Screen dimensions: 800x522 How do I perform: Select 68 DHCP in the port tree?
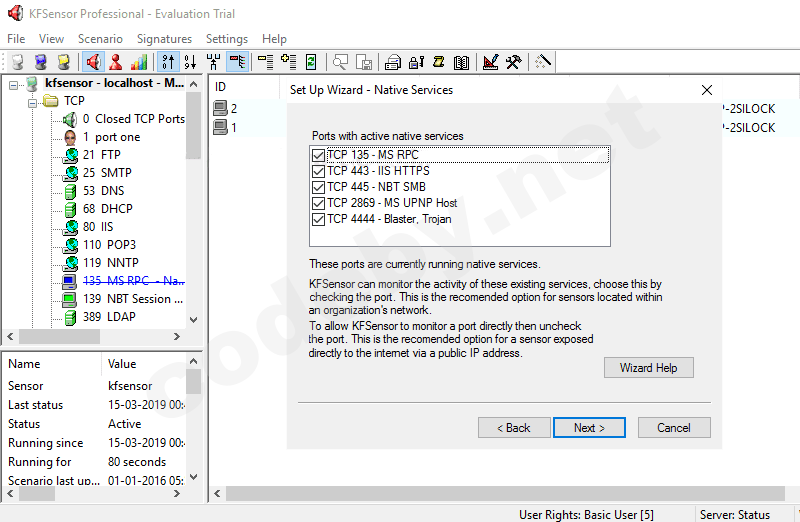[108, 208]
